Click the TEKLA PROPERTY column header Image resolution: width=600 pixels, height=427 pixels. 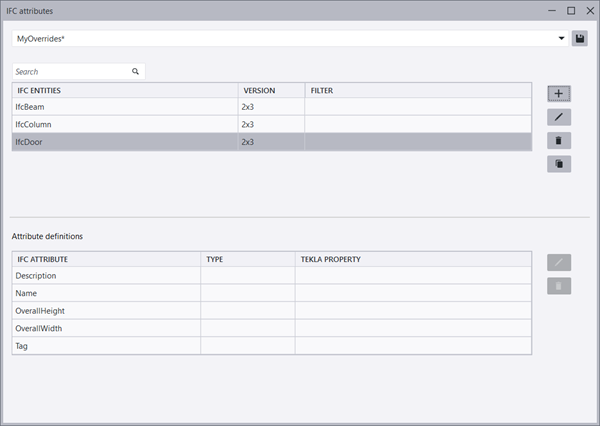[x=413, y=259]
